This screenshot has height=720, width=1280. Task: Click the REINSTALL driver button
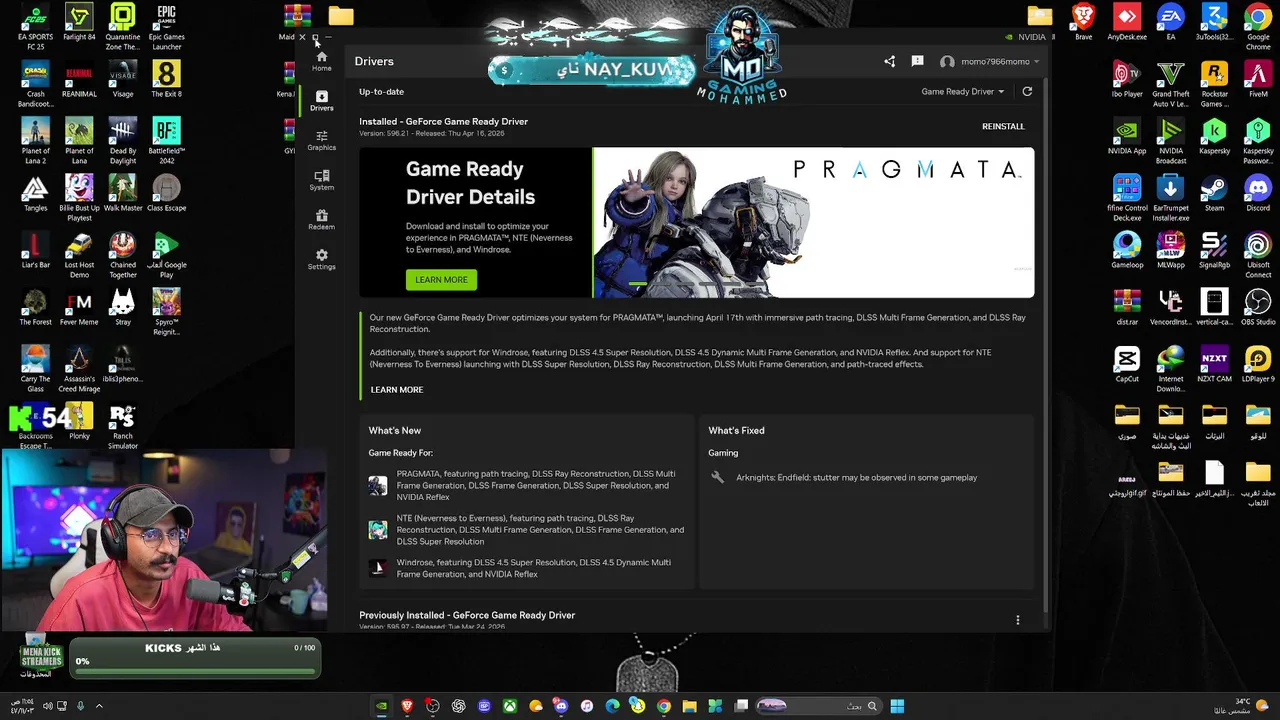[x=1003, y=126]
